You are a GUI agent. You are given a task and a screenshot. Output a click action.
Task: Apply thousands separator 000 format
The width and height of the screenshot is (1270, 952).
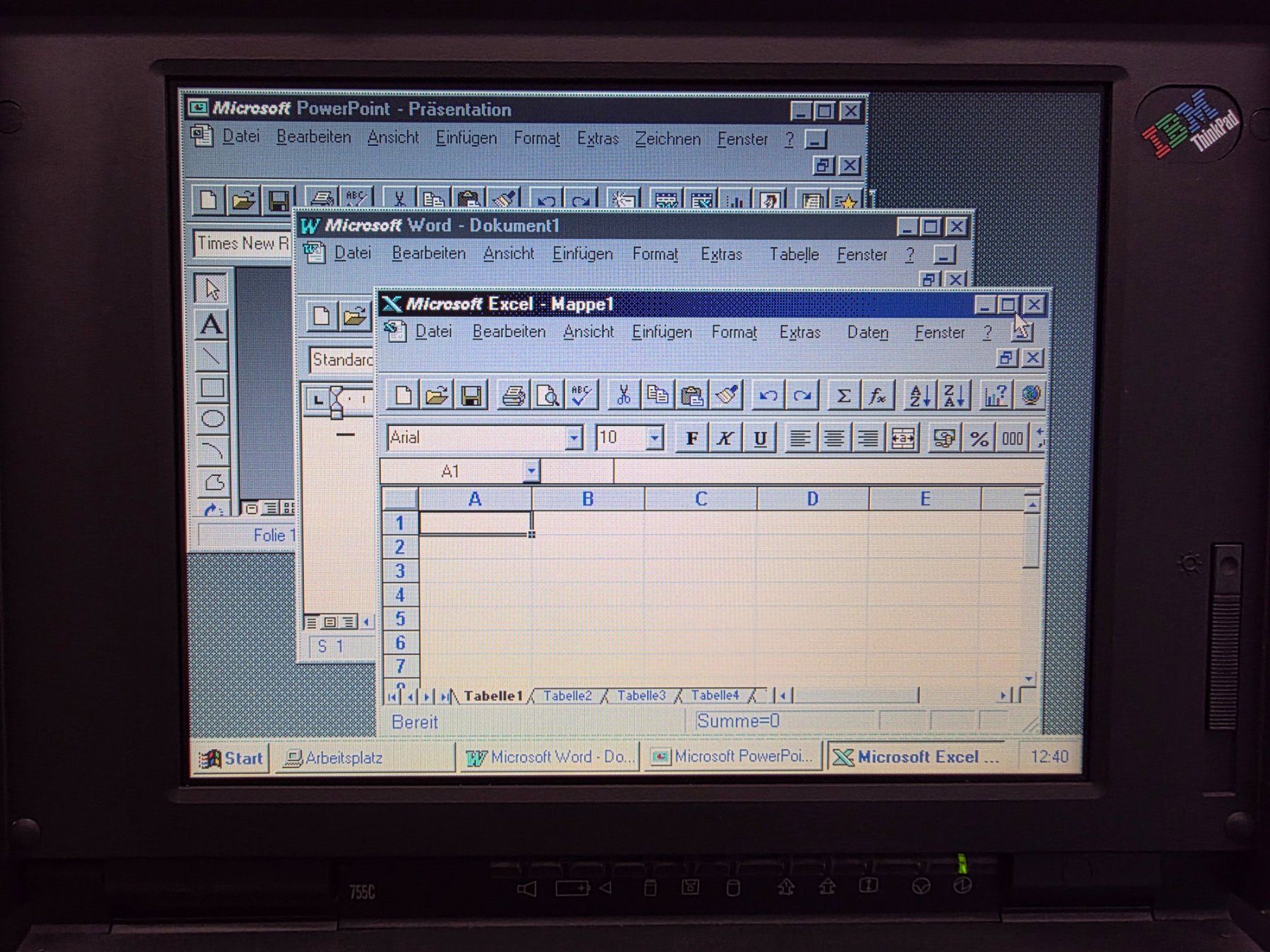[x=1012, y=438]
